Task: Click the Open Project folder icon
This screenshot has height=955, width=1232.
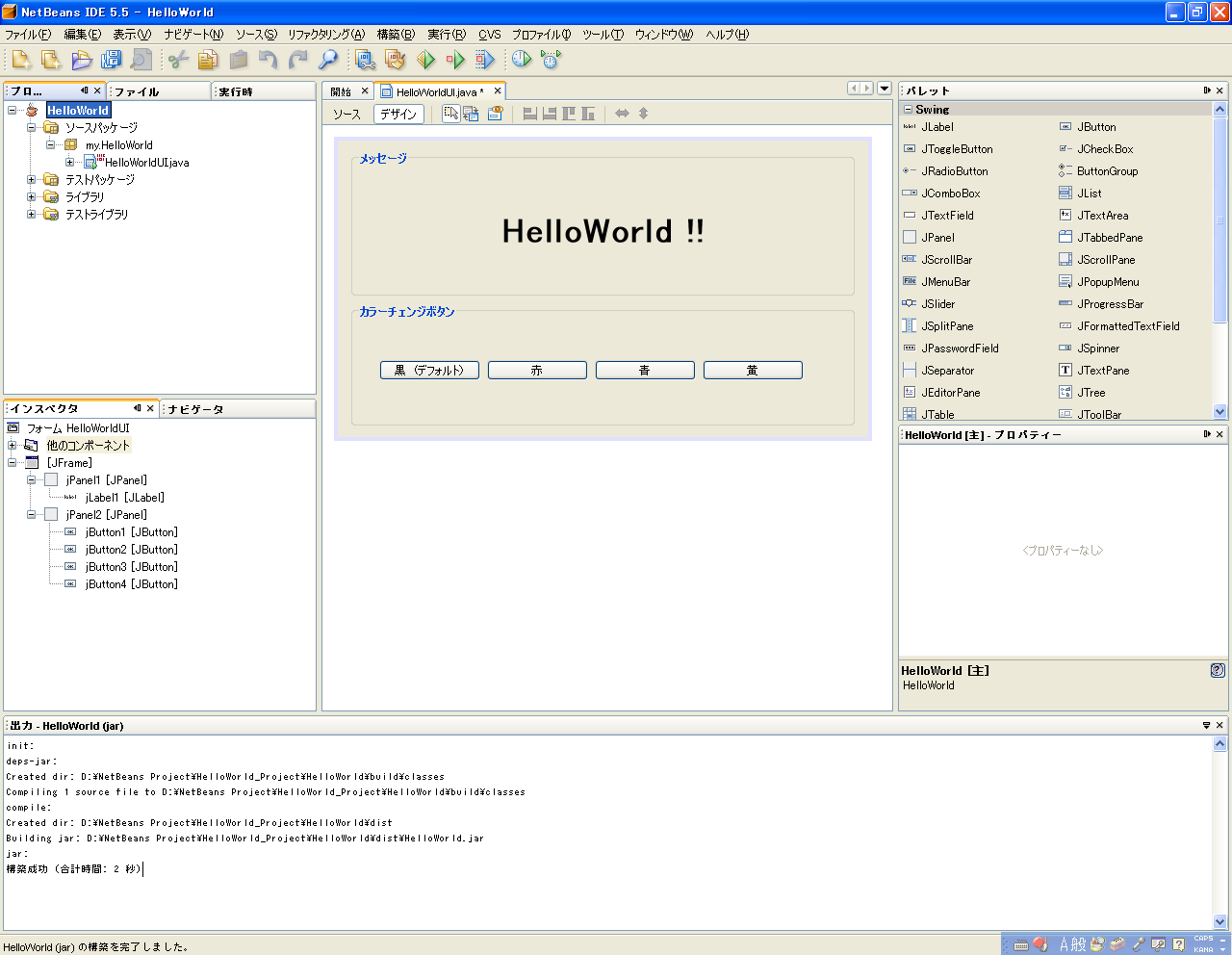Action: (x=82, y=60)
